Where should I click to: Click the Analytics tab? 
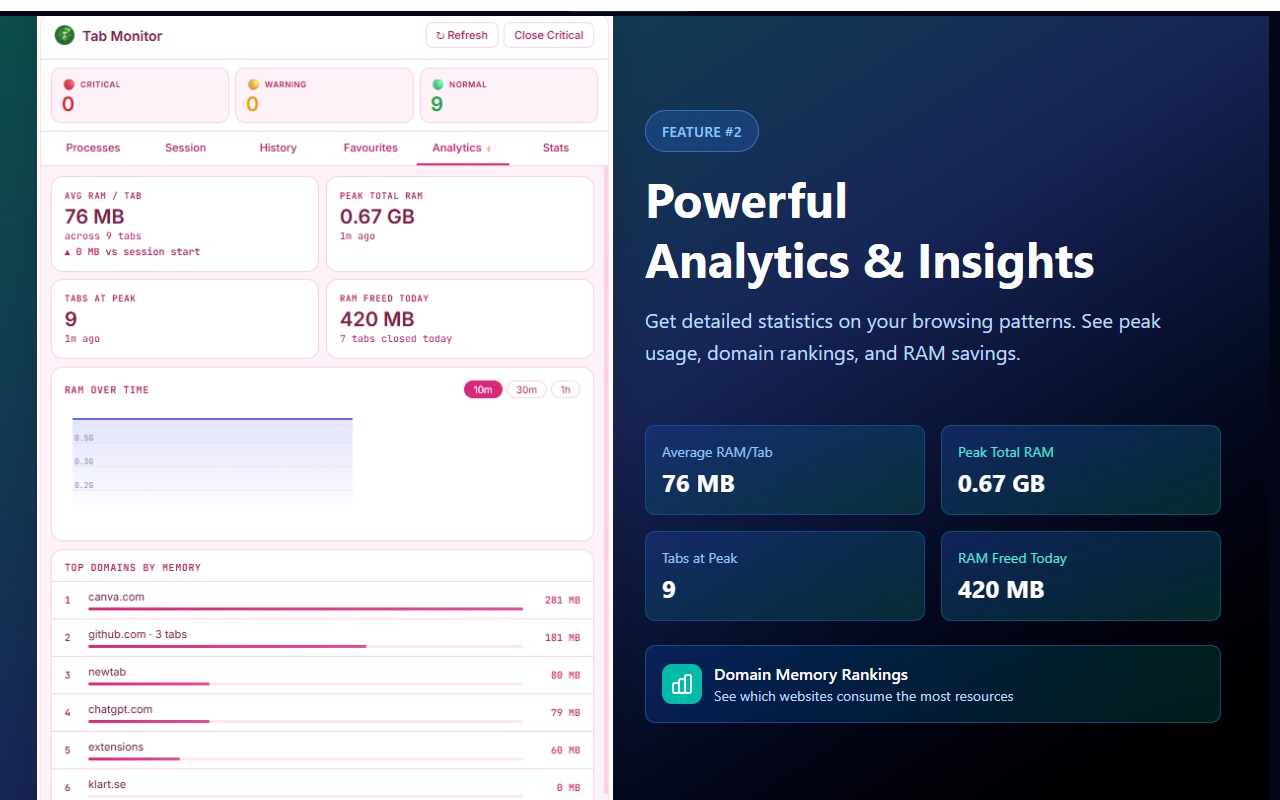[x=463, y=148]
